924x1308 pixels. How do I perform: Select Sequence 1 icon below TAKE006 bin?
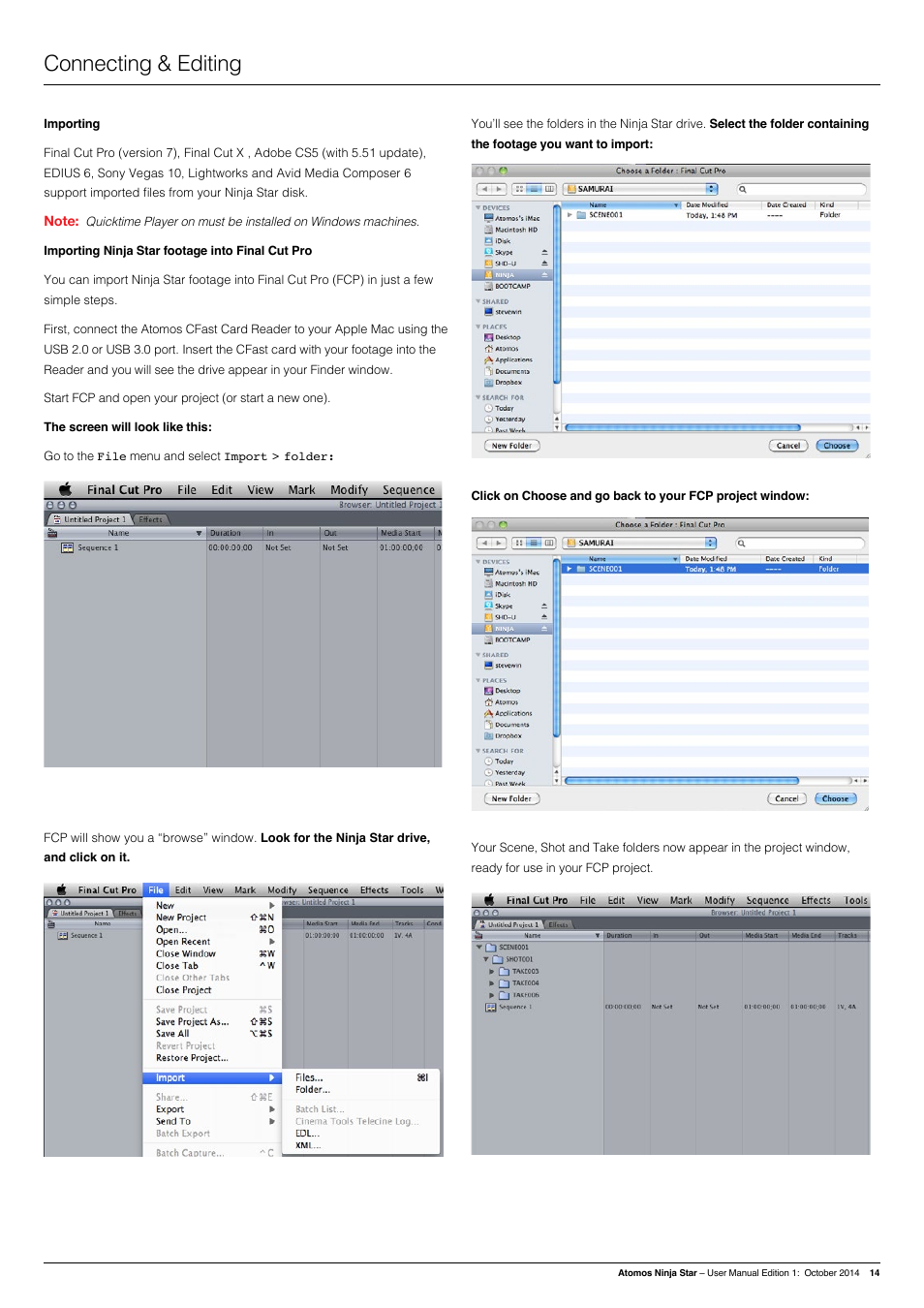point(490,1007)
